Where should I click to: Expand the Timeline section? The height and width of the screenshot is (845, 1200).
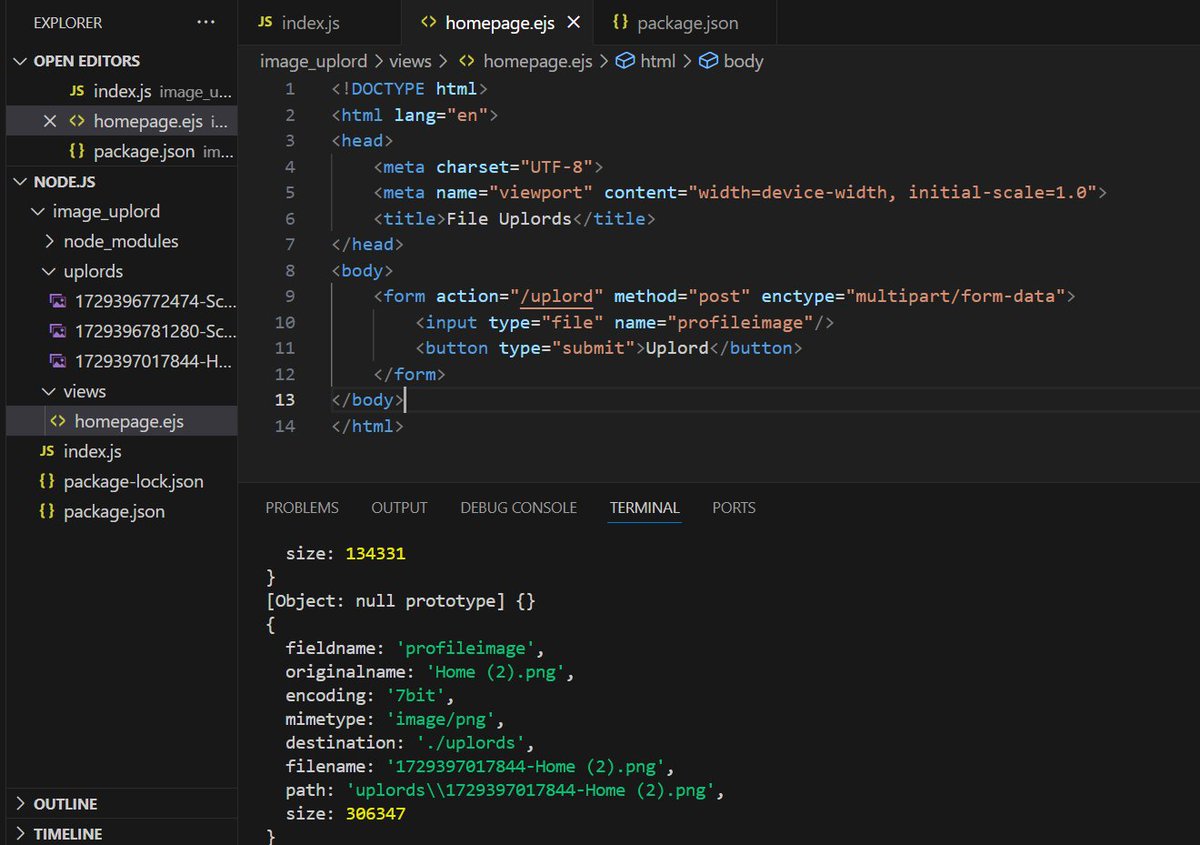[20, 833]
